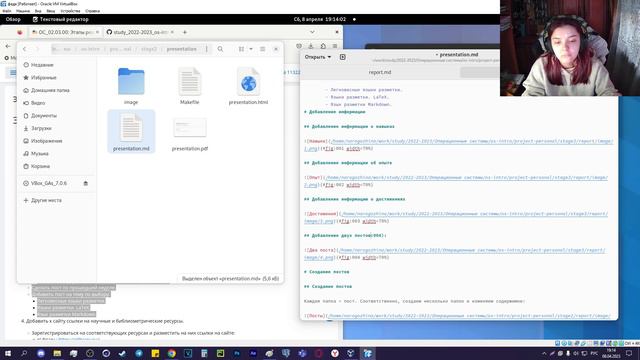Open Photoshop from Windows taskbar
The image size is (640, 360).
tap(237, 353)
